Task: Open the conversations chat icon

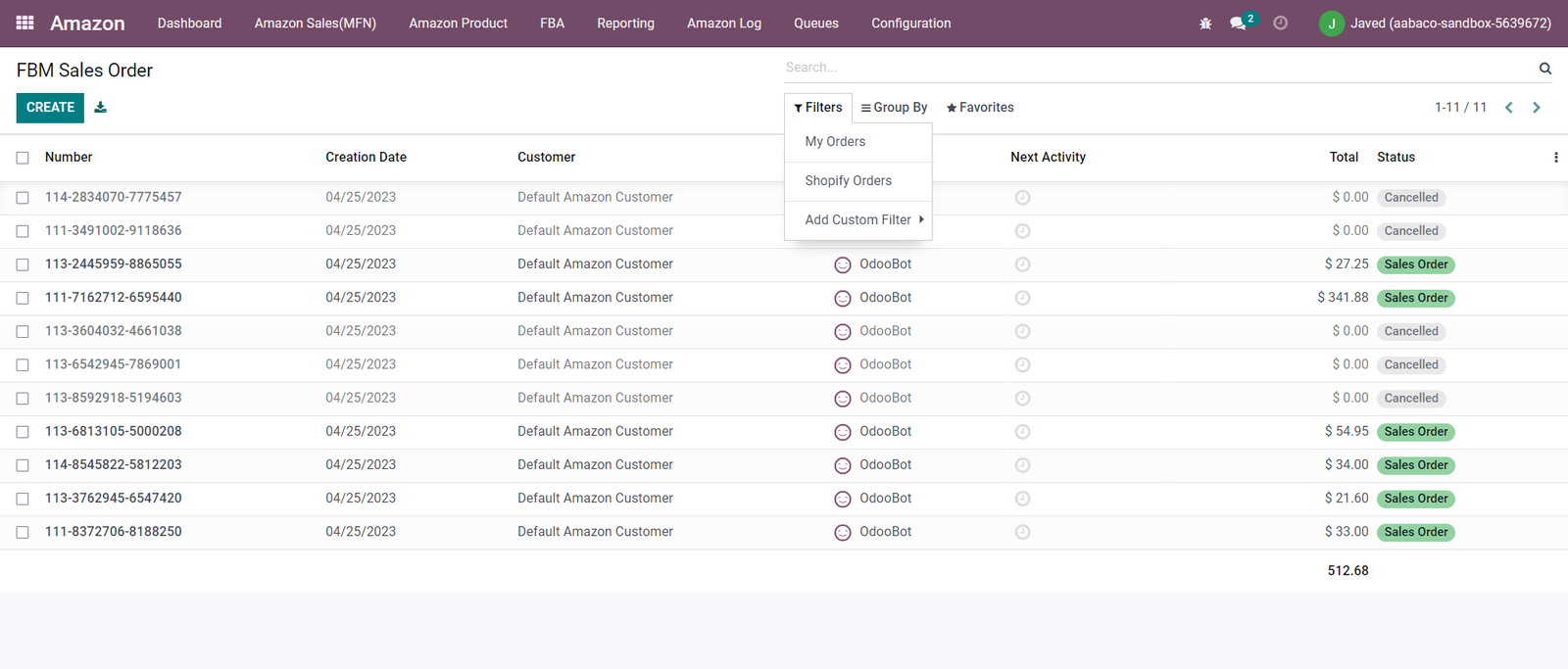Action: tap(1240, 23)
